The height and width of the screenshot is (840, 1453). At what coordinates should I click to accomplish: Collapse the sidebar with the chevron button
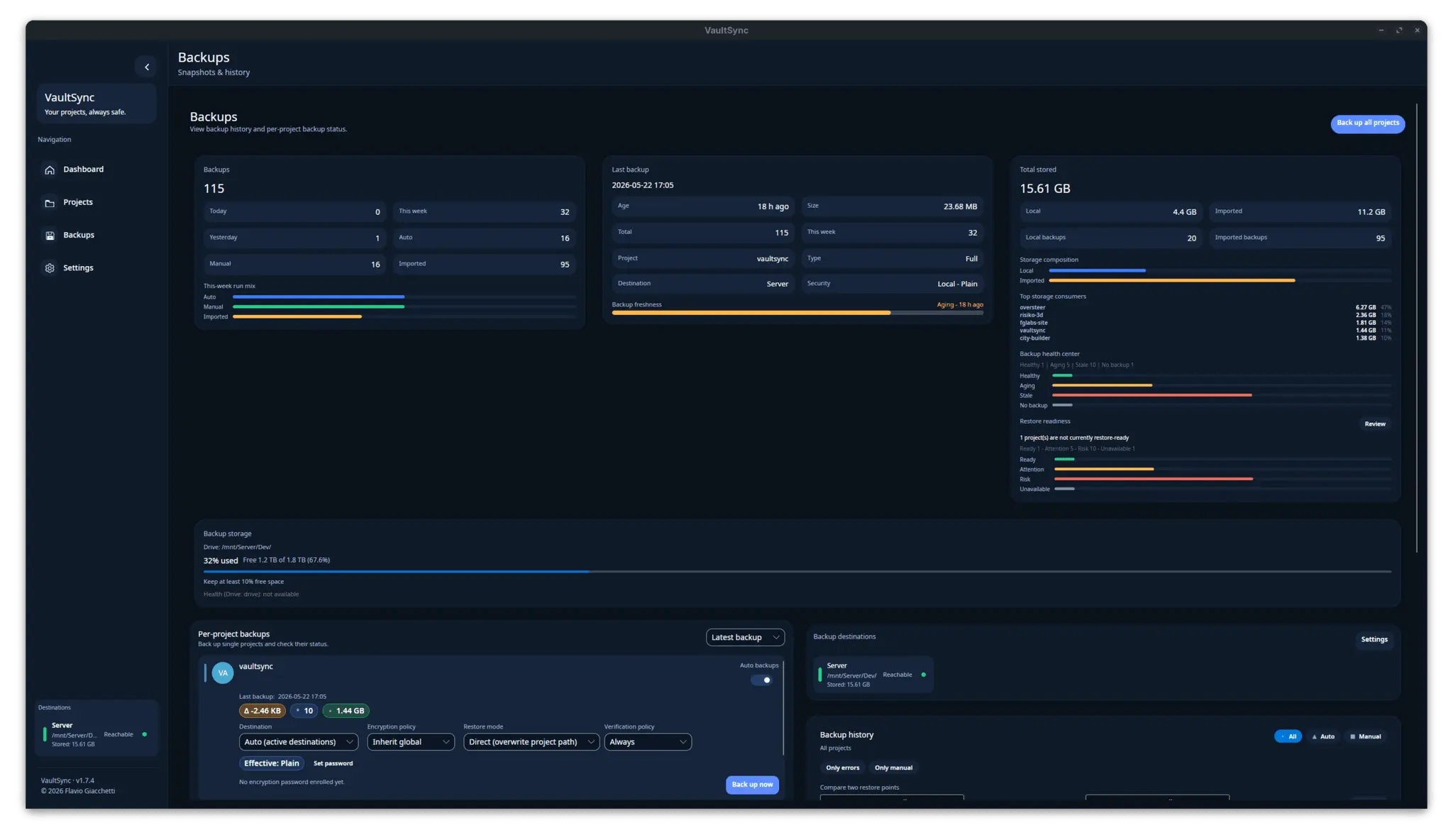tap(146, 67)
